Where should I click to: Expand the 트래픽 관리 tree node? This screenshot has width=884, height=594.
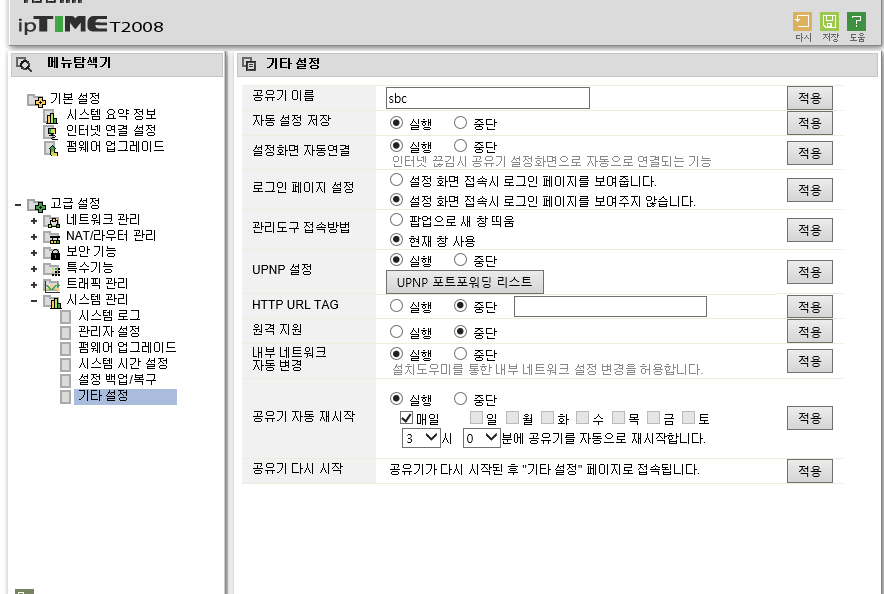coord(34,285)
